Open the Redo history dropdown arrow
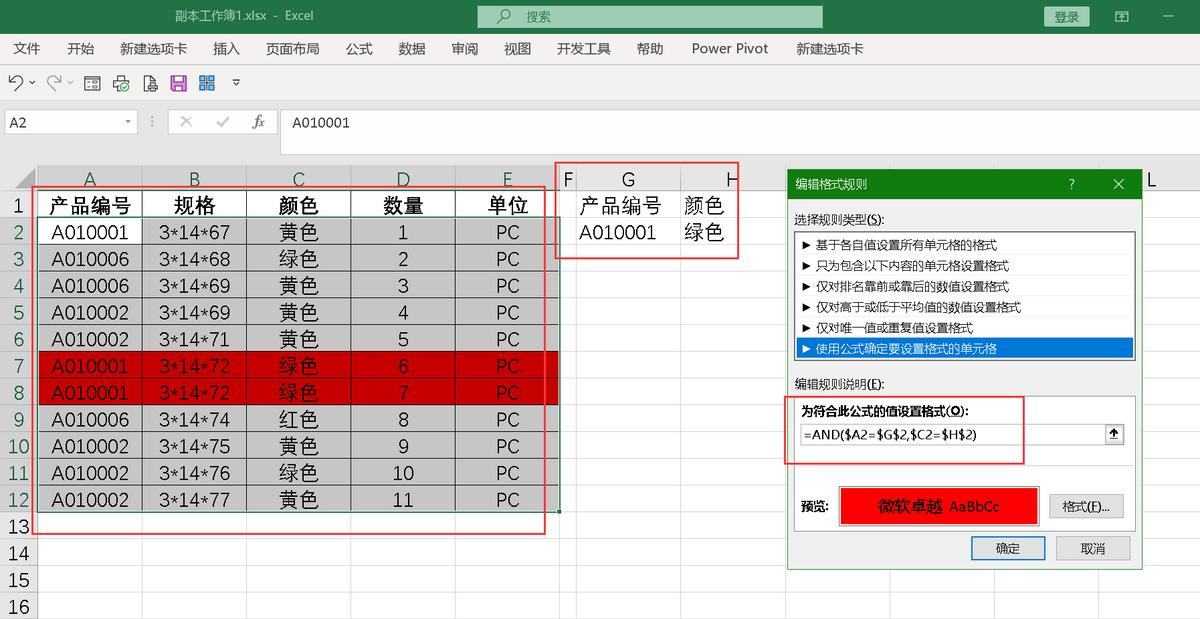 [70, 83]
